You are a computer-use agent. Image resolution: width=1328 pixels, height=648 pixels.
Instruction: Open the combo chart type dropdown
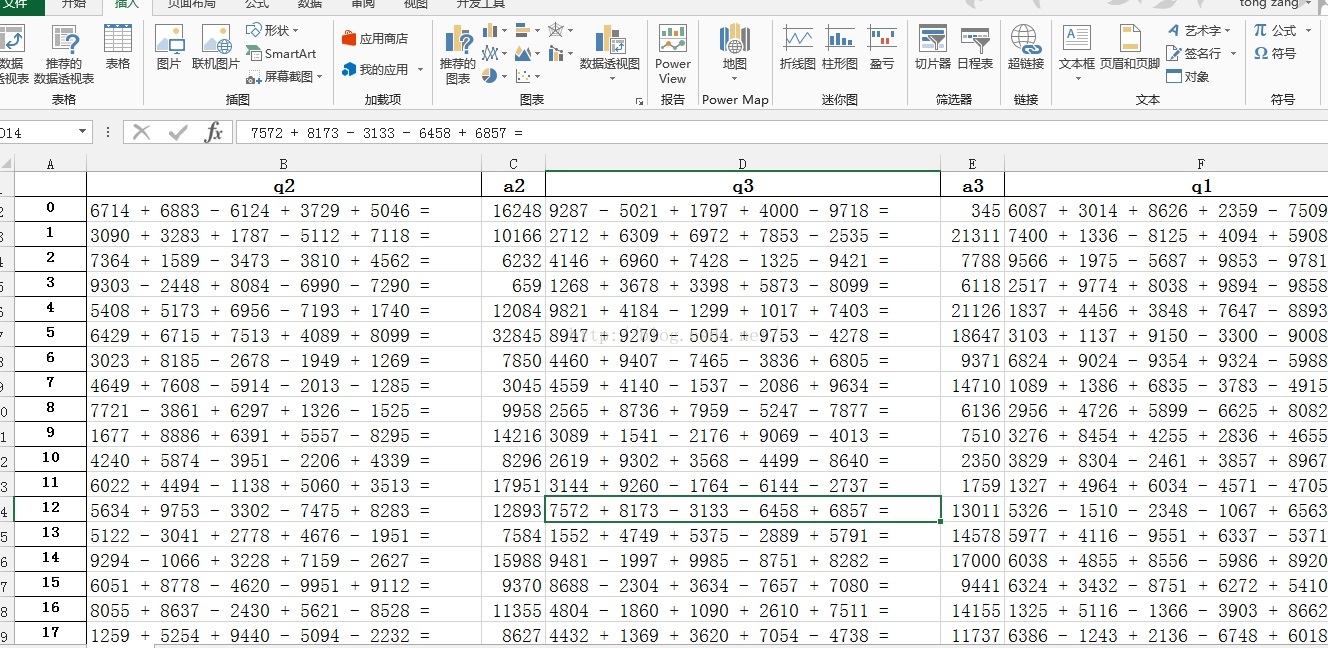point(569,53)
